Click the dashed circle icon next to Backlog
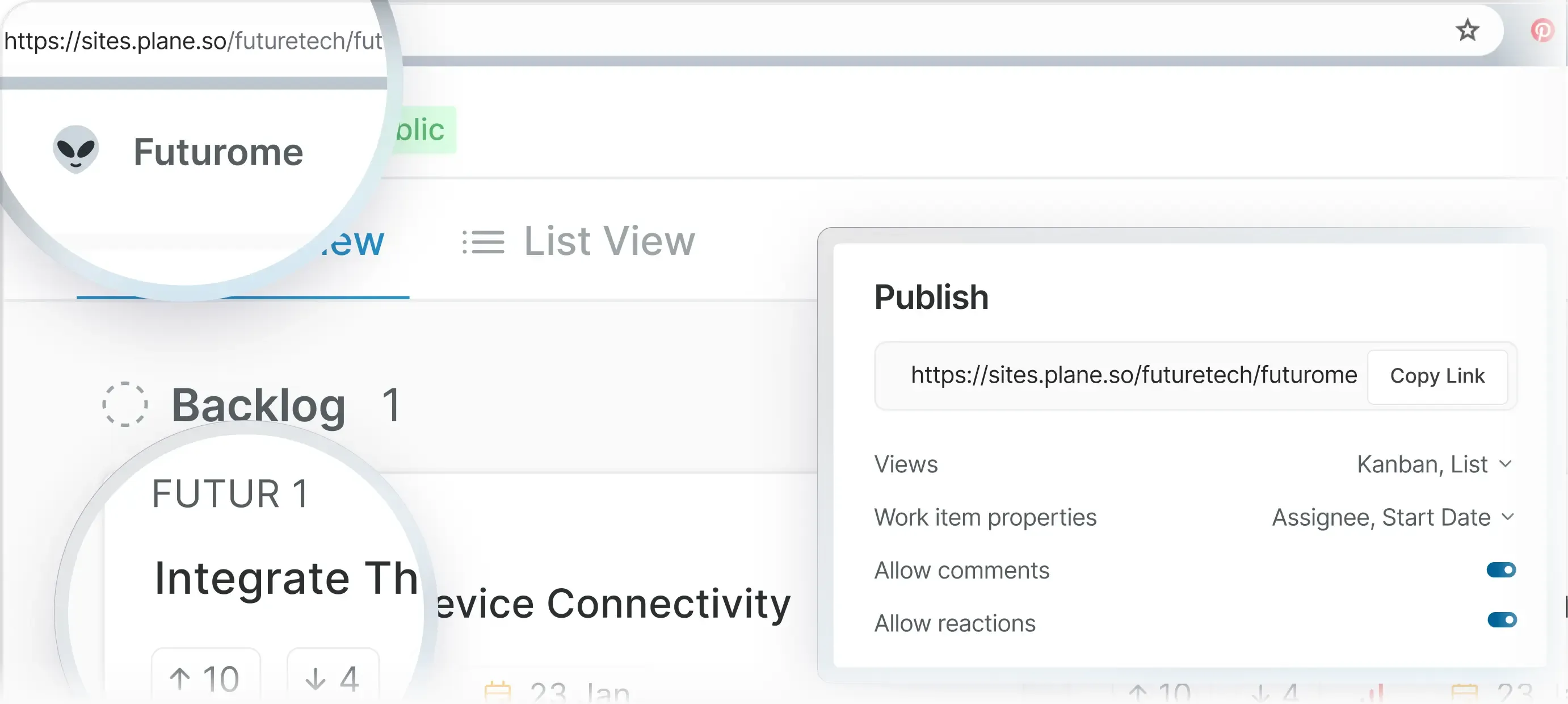The height and width of the screenshot is (704, 1568). point(125,405)
